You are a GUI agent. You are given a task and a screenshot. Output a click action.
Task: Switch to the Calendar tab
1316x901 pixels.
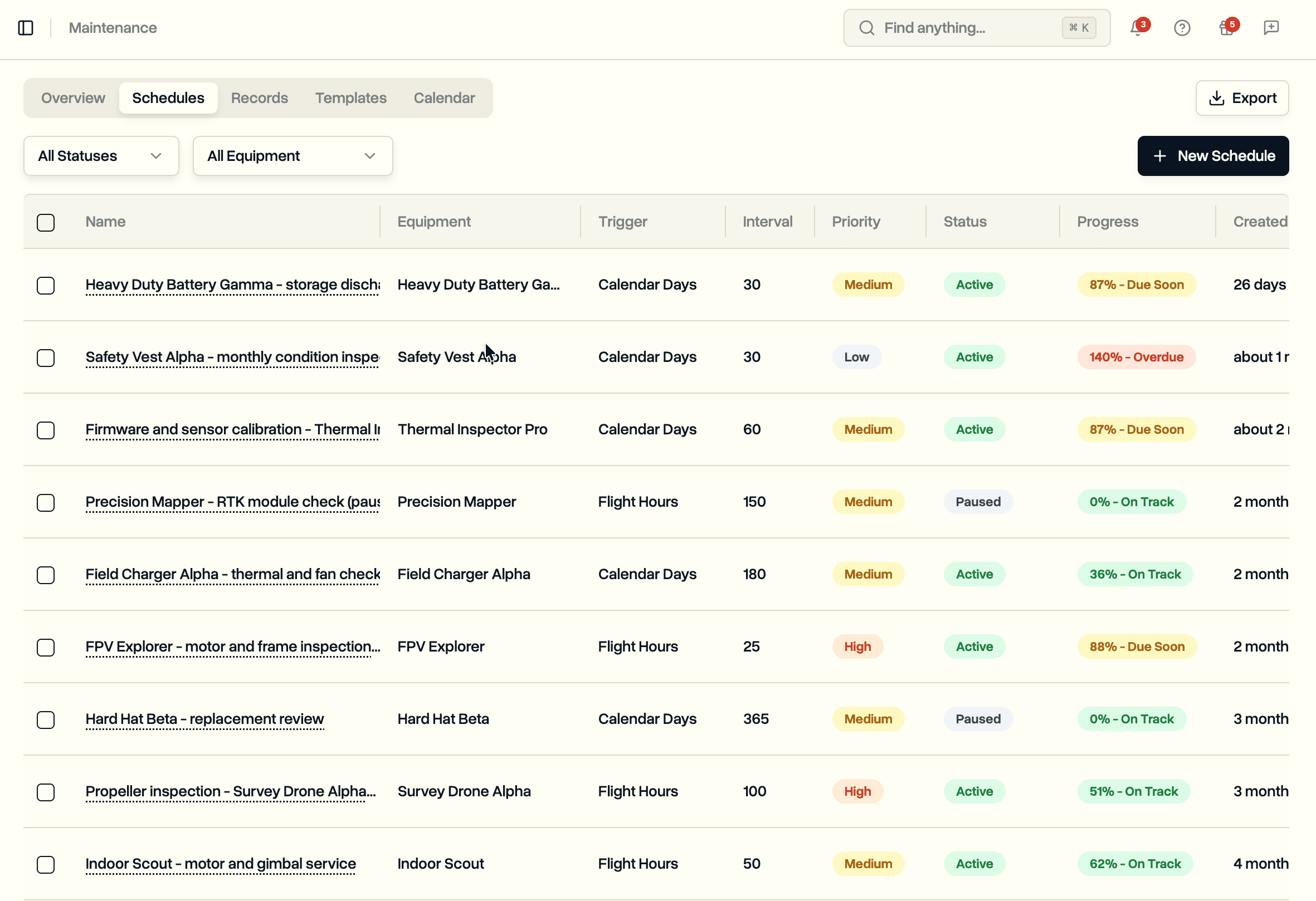coord(444,99)
